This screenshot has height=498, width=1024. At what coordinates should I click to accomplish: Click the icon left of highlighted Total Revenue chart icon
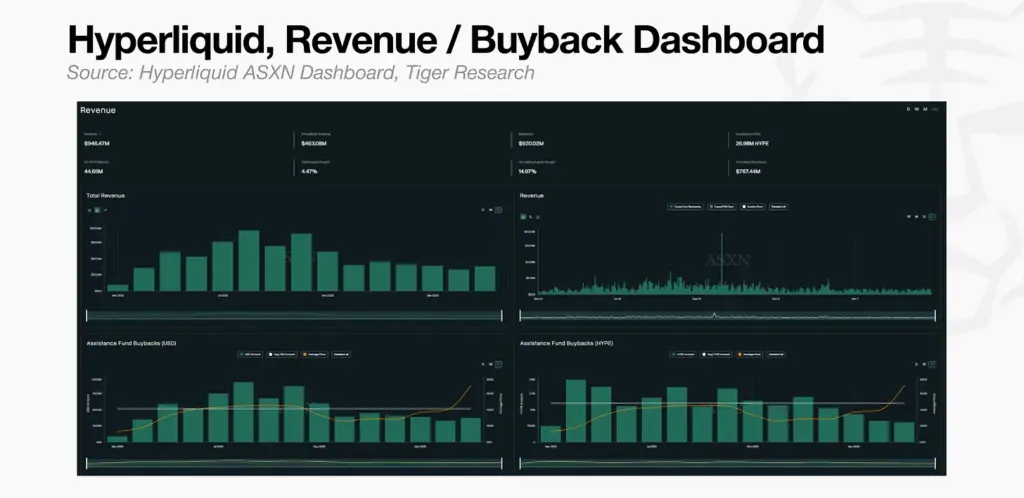pyautogui.click(x=89, y=210)
